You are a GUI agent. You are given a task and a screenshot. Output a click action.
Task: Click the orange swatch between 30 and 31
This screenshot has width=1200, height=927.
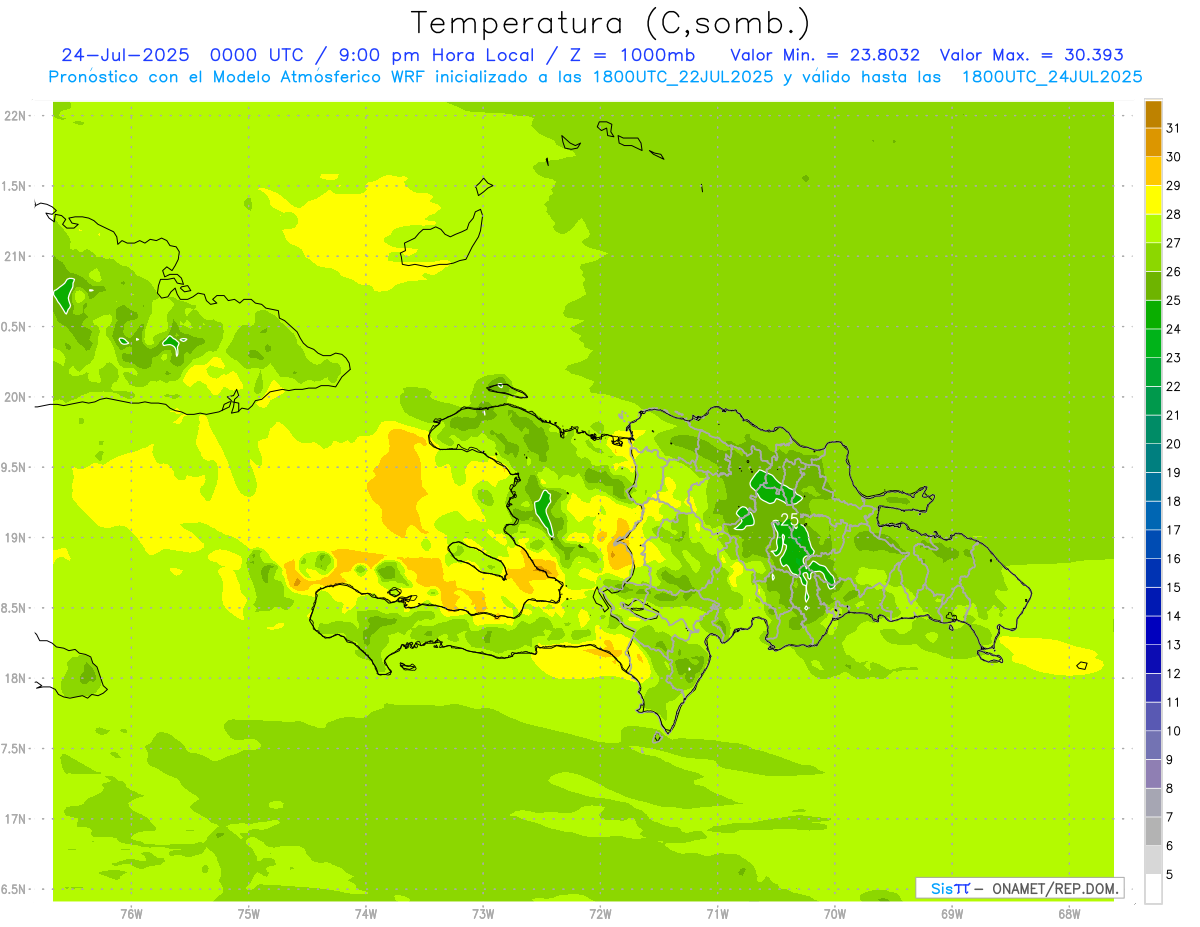pos(1153,143)
